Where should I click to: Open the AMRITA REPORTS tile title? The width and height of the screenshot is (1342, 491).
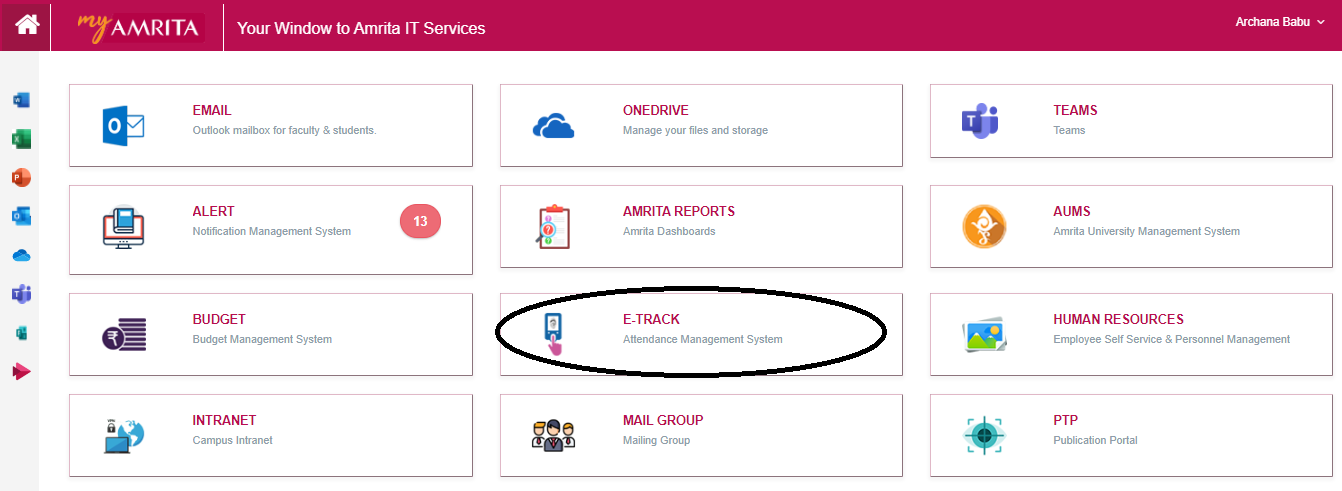(679, 211)
